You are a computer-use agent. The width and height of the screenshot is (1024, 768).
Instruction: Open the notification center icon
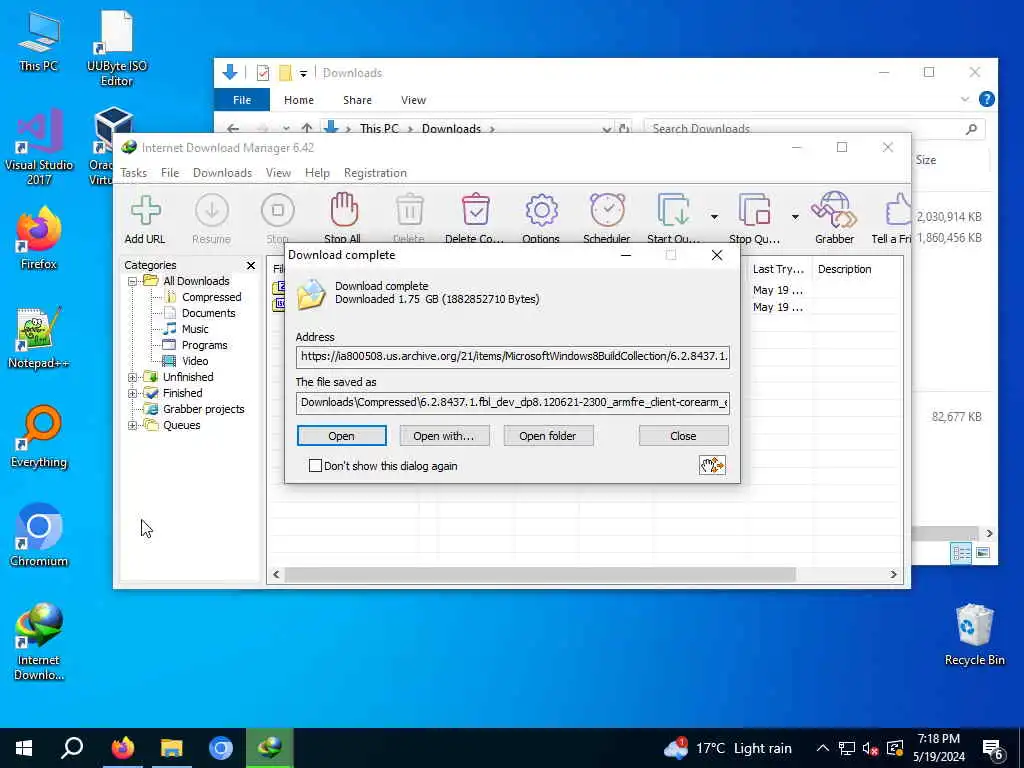click(x=993, y=748)
